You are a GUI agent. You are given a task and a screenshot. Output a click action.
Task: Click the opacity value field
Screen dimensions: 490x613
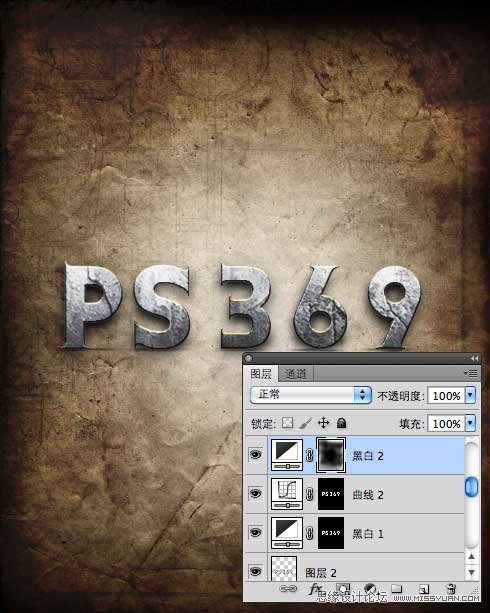pos(447,396)
